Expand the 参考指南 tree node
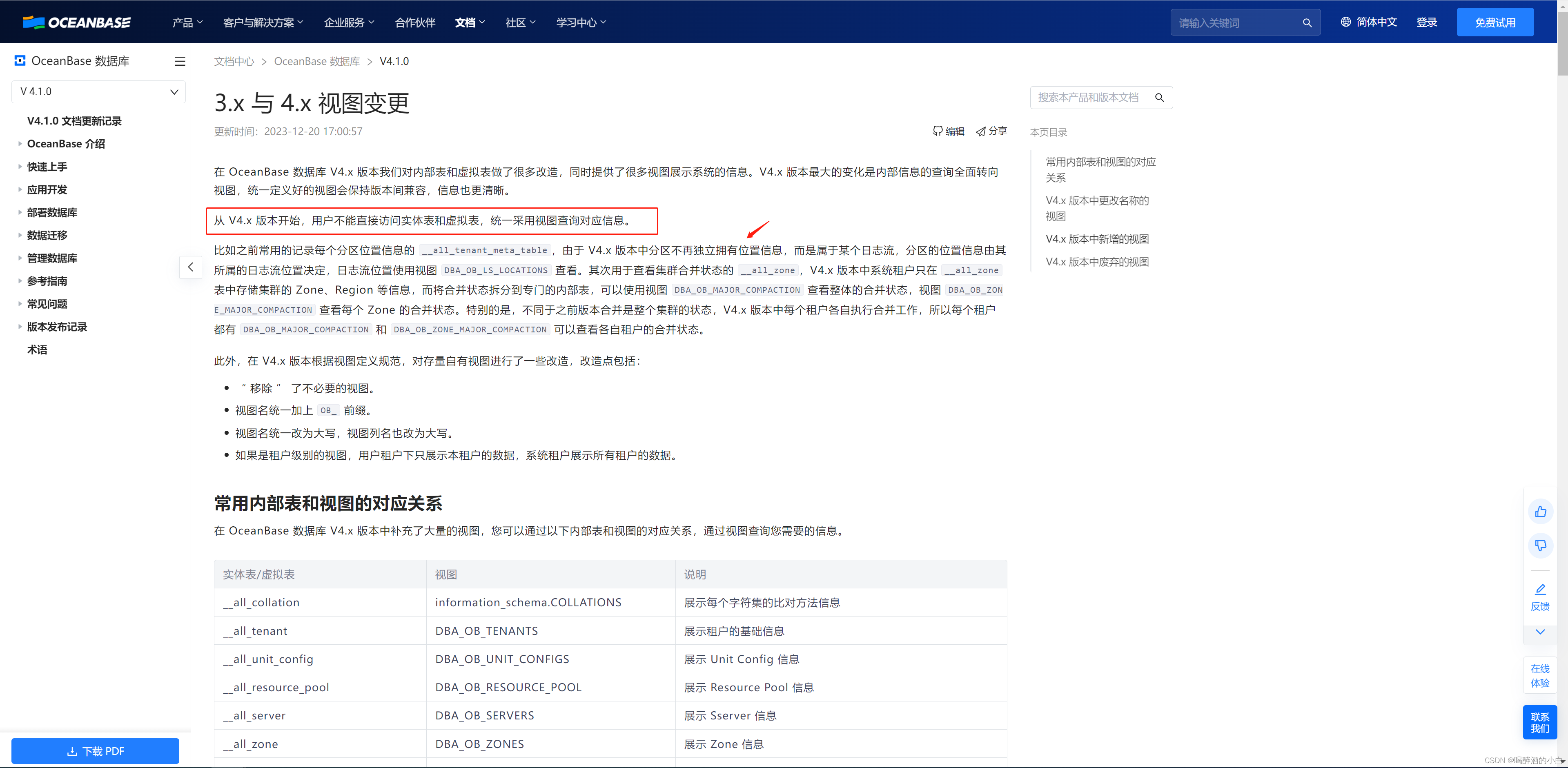 tap(20, 281)
